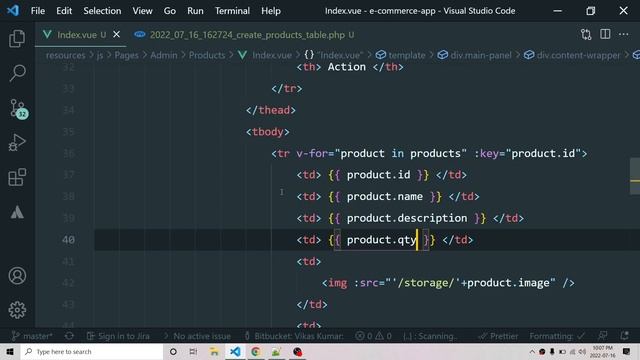The image size is (640, 360).
Task: Click No active issue status item
Action: (198, 336)
